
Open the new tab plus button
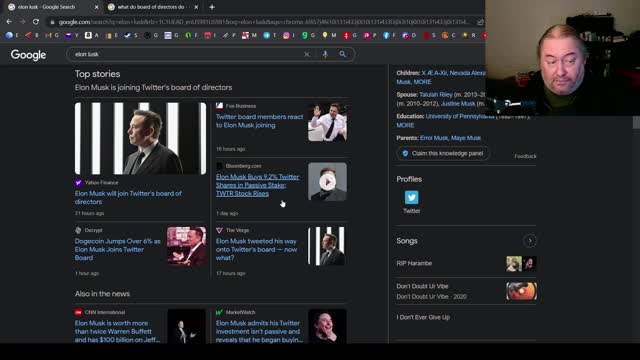click(212, 7)
